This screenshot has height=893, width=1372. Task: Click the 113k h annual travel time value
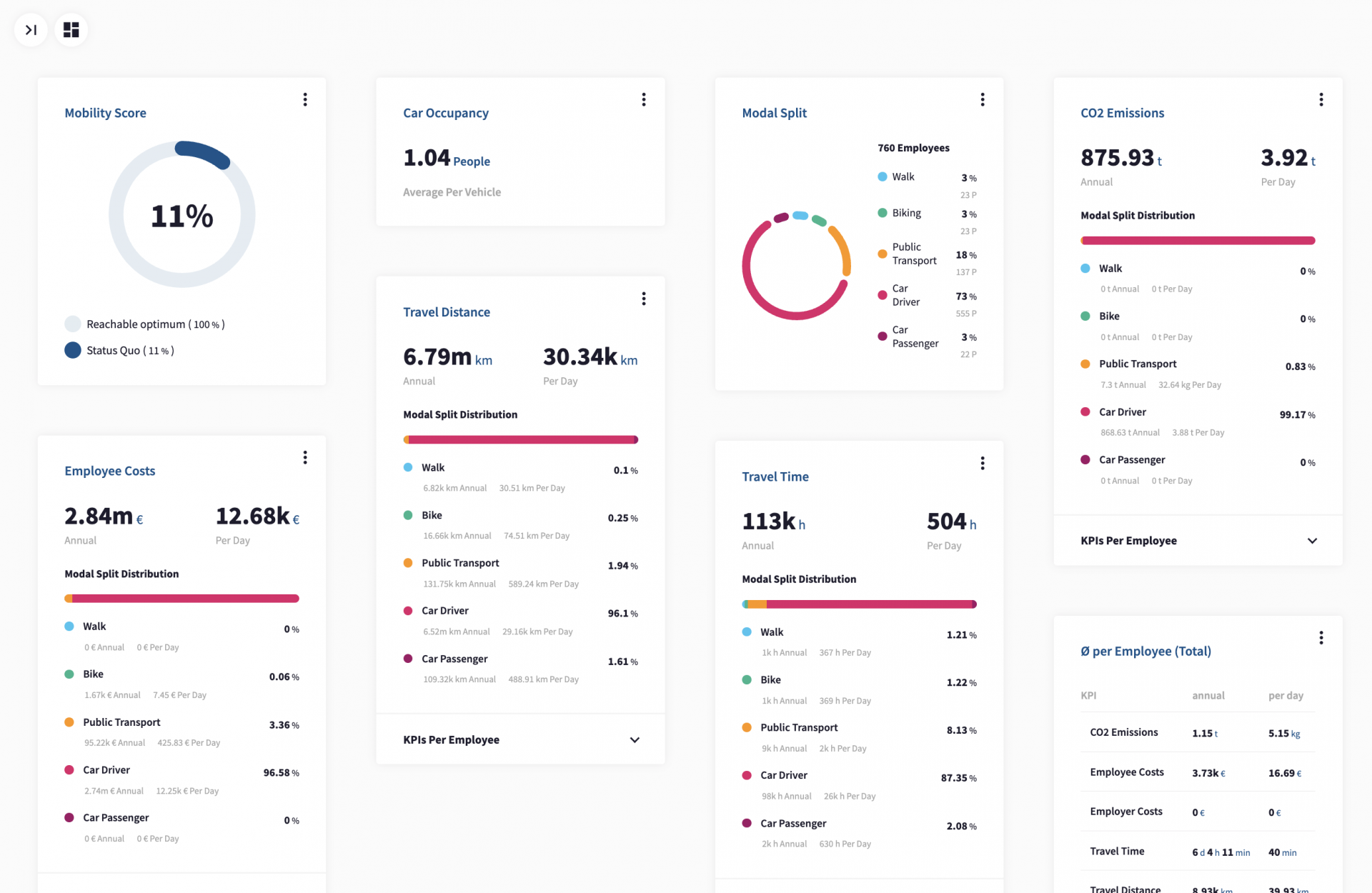[773, 522]
